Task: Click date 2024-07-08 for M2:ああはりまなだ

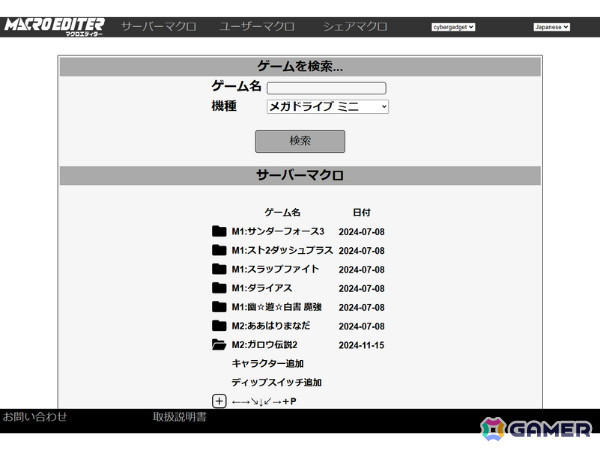Action: click(362, 326)
